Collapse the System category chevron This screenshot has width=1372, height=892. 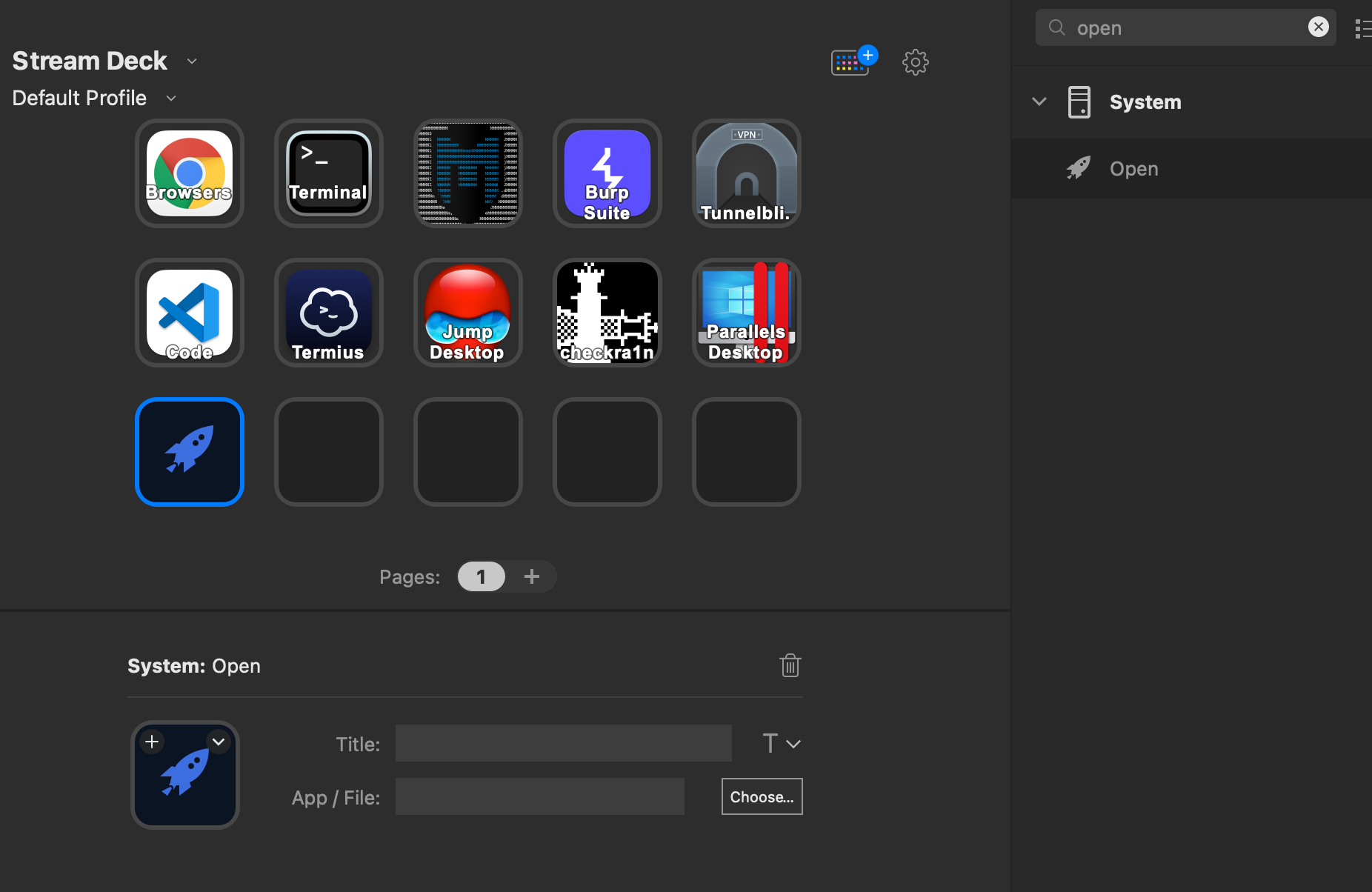click(1039, 101)
